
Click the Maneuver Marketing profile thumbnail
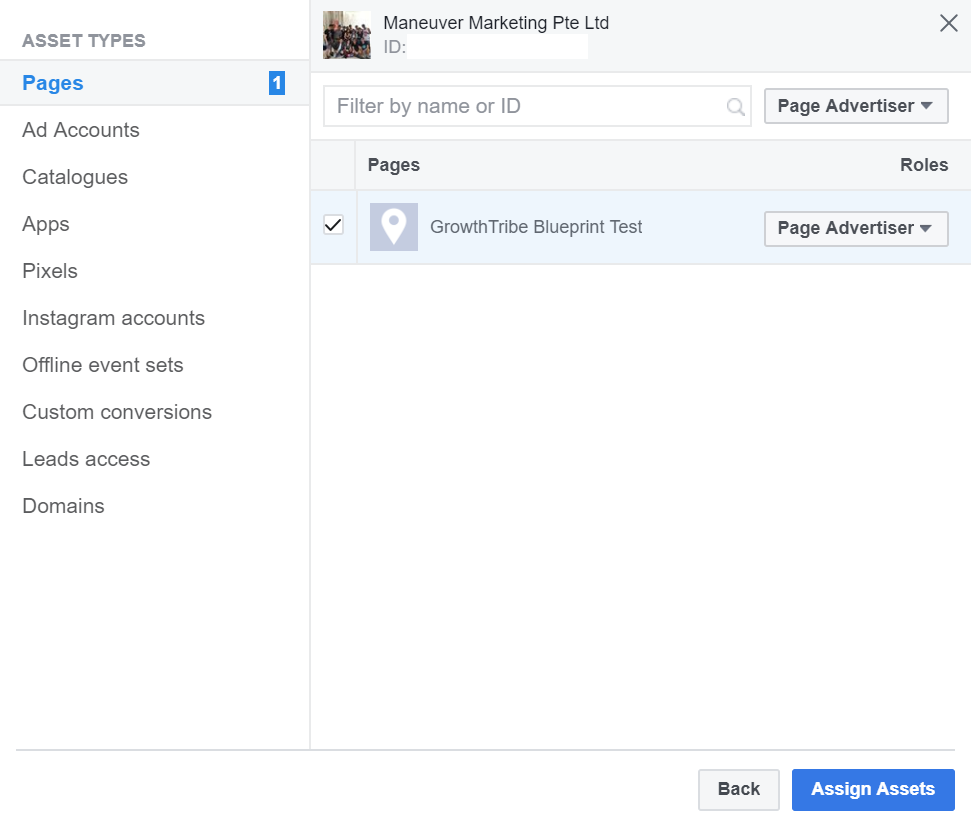(x=347, y=35)
